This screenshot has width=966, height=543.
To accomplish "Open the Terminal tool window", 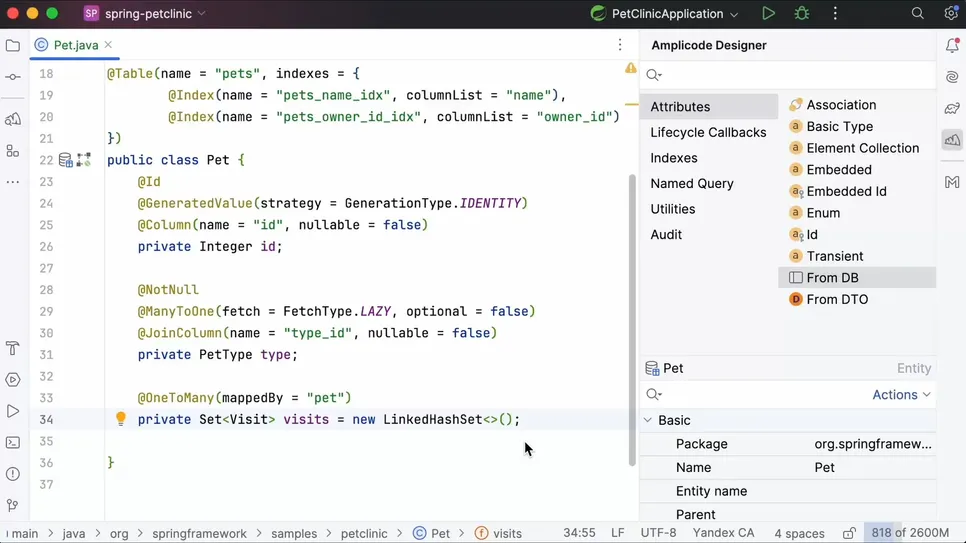I will (12, 443).
